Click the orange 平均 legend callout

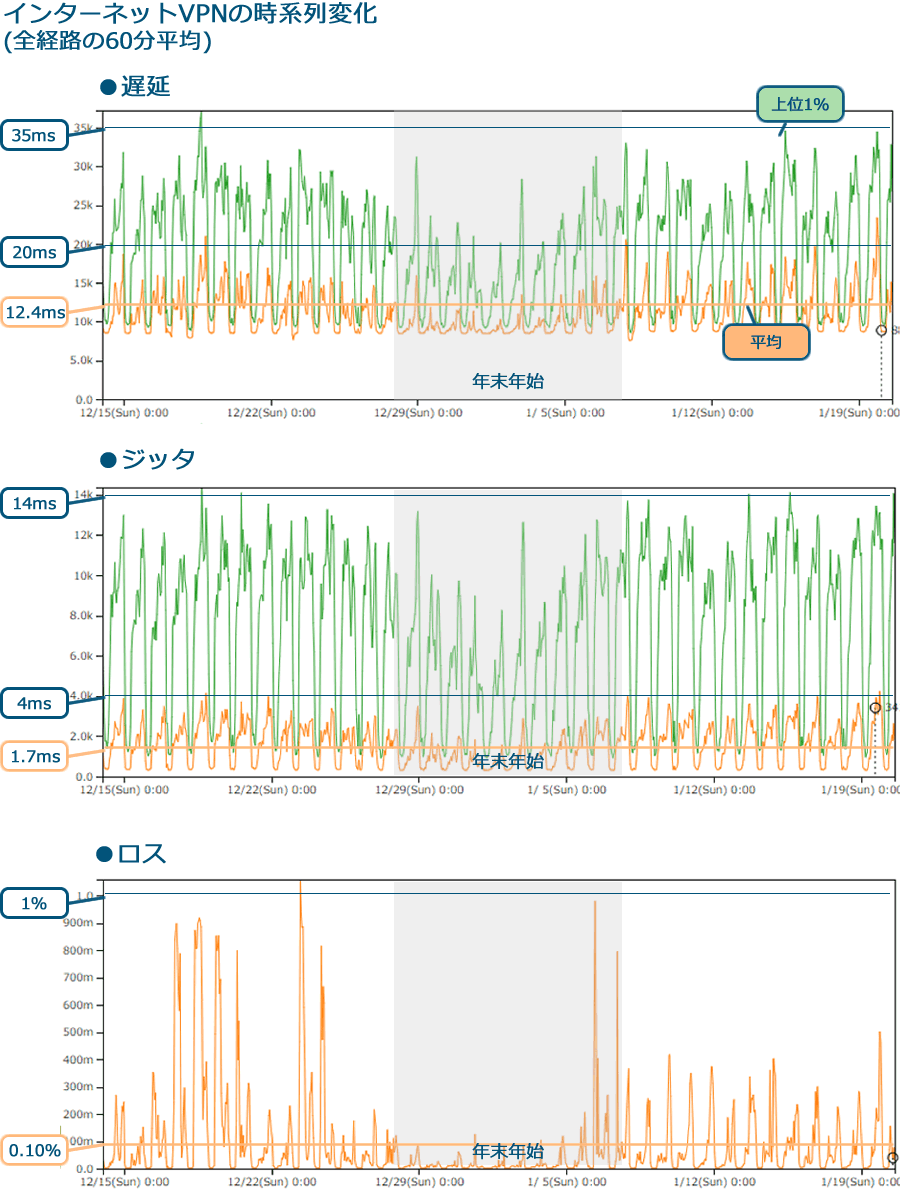click(766, 342)
